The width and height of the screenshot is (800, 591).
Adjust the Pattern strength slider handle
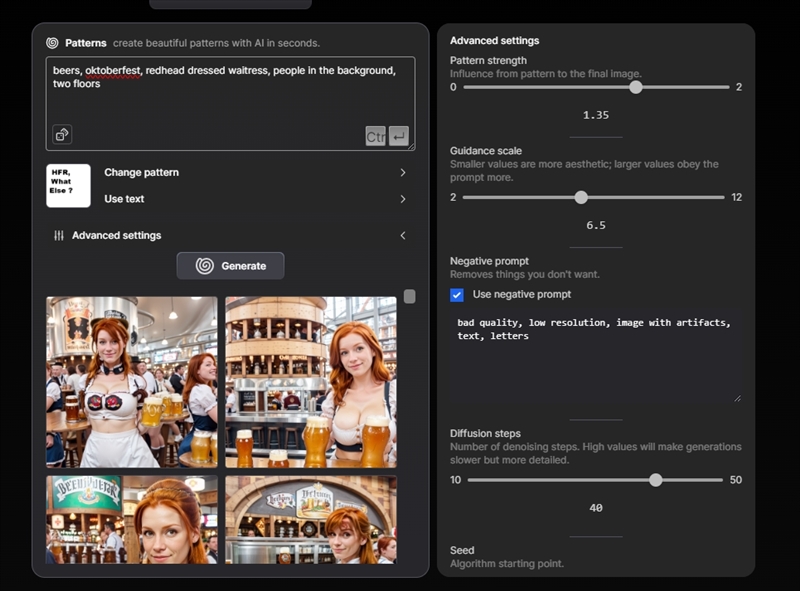pos(635,87)
